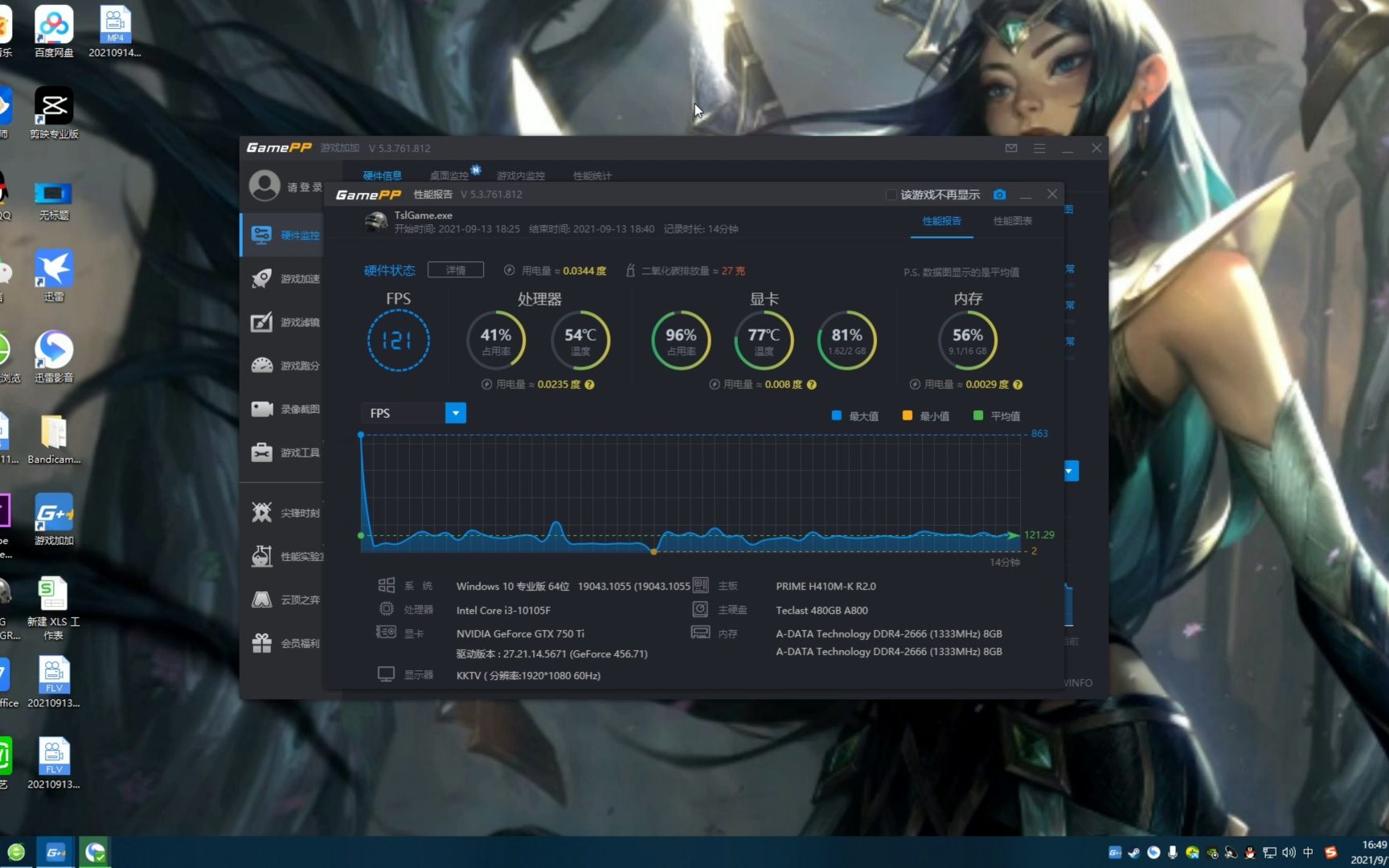Open 百度网盘 desktop icon

(x=54, y=31)
